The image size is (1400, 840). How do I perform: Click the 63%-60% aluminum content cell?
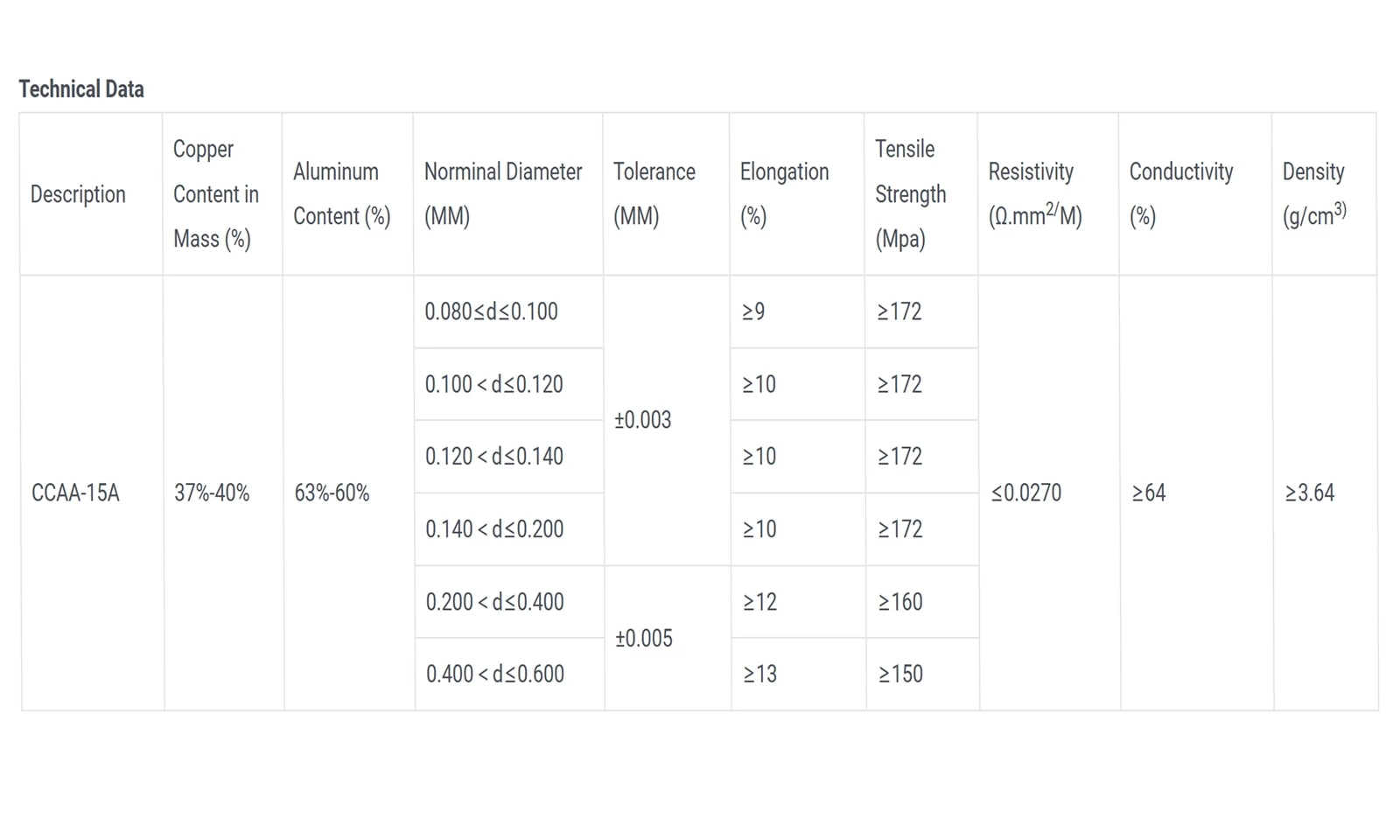(348, 493)
